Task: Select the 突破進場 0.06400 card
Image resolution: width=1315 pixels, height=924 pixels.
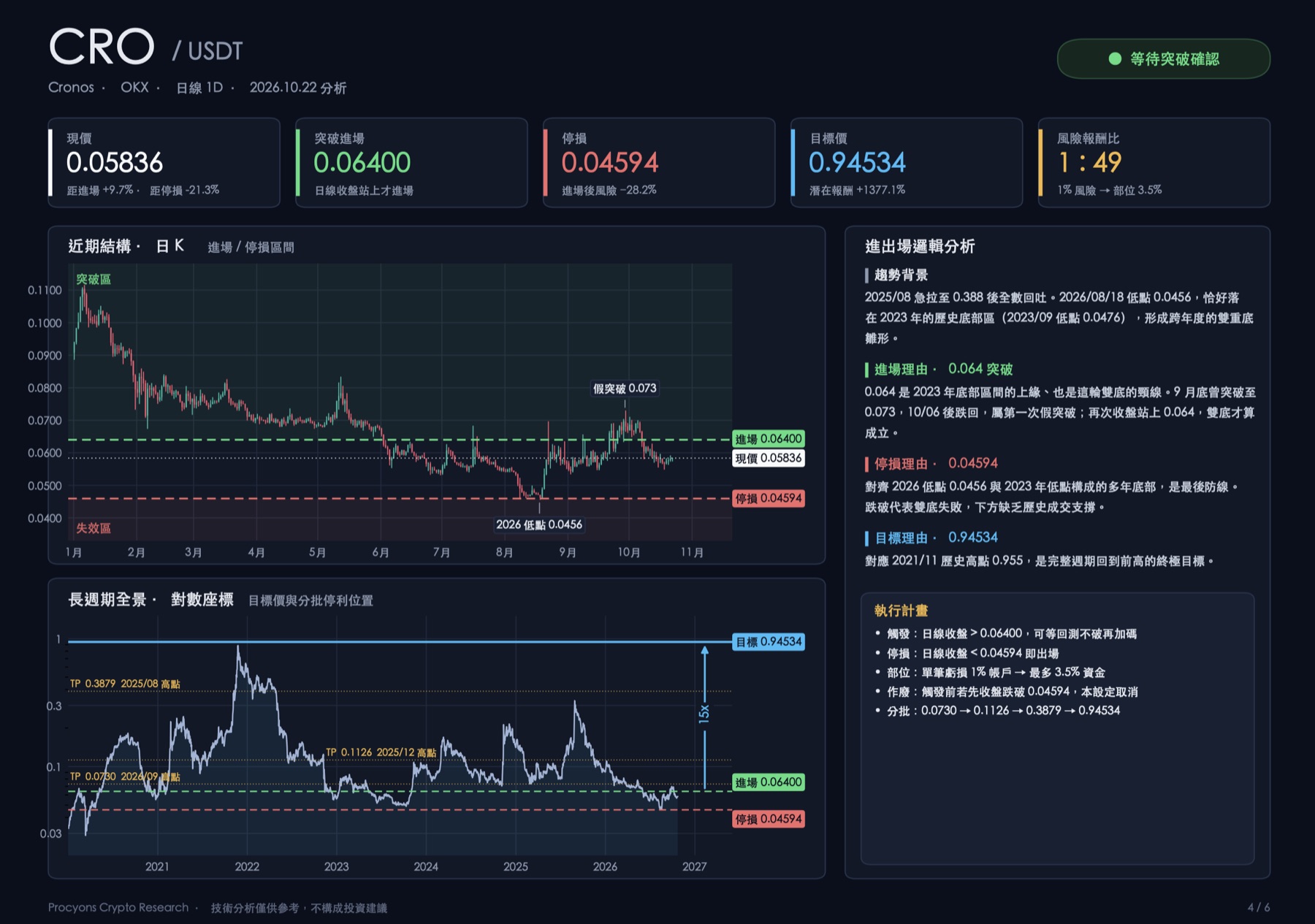Action: [x=411, y=163]
